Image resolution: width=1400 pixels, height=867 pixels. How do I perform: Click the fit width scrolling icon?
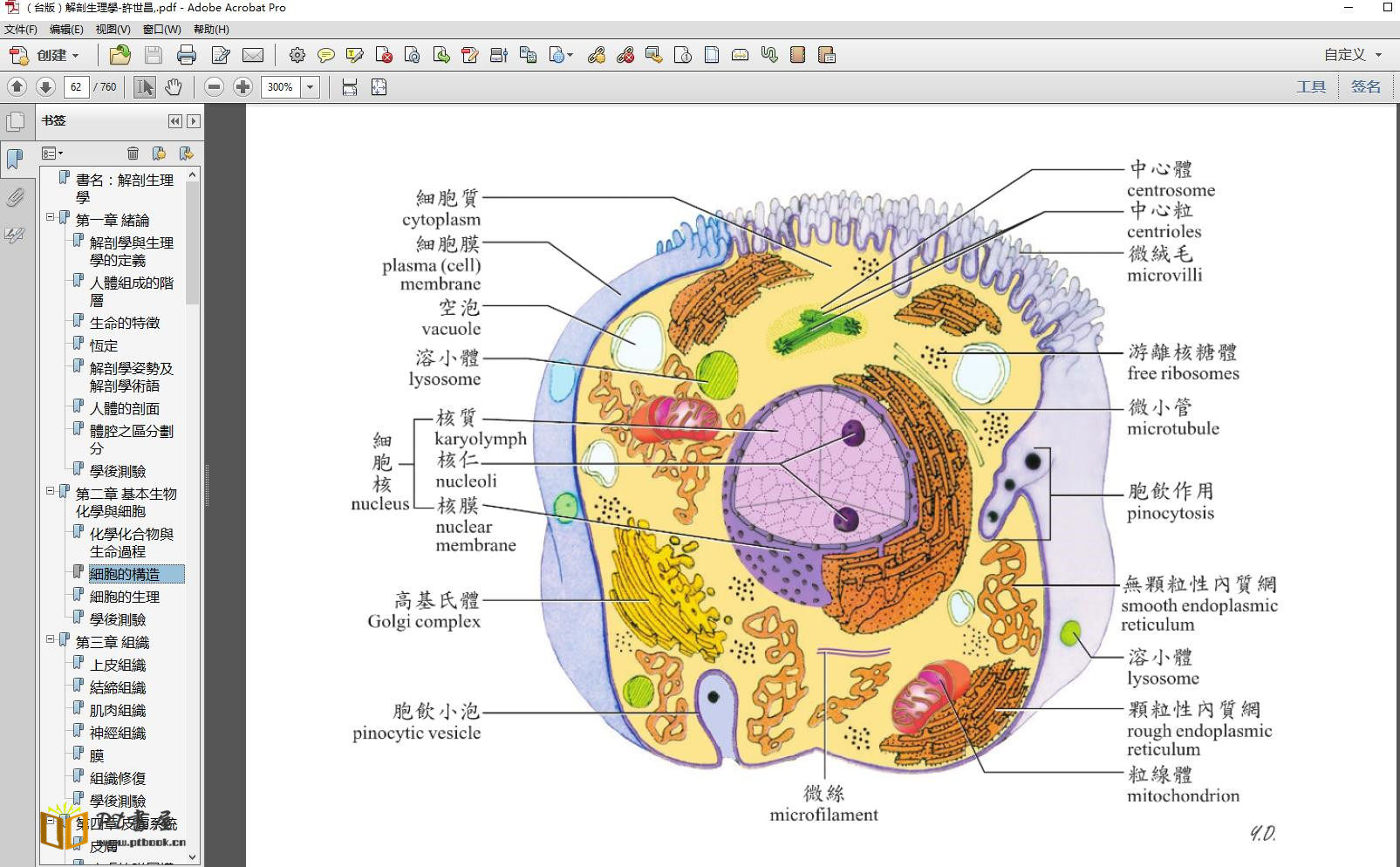coord(350,86)
